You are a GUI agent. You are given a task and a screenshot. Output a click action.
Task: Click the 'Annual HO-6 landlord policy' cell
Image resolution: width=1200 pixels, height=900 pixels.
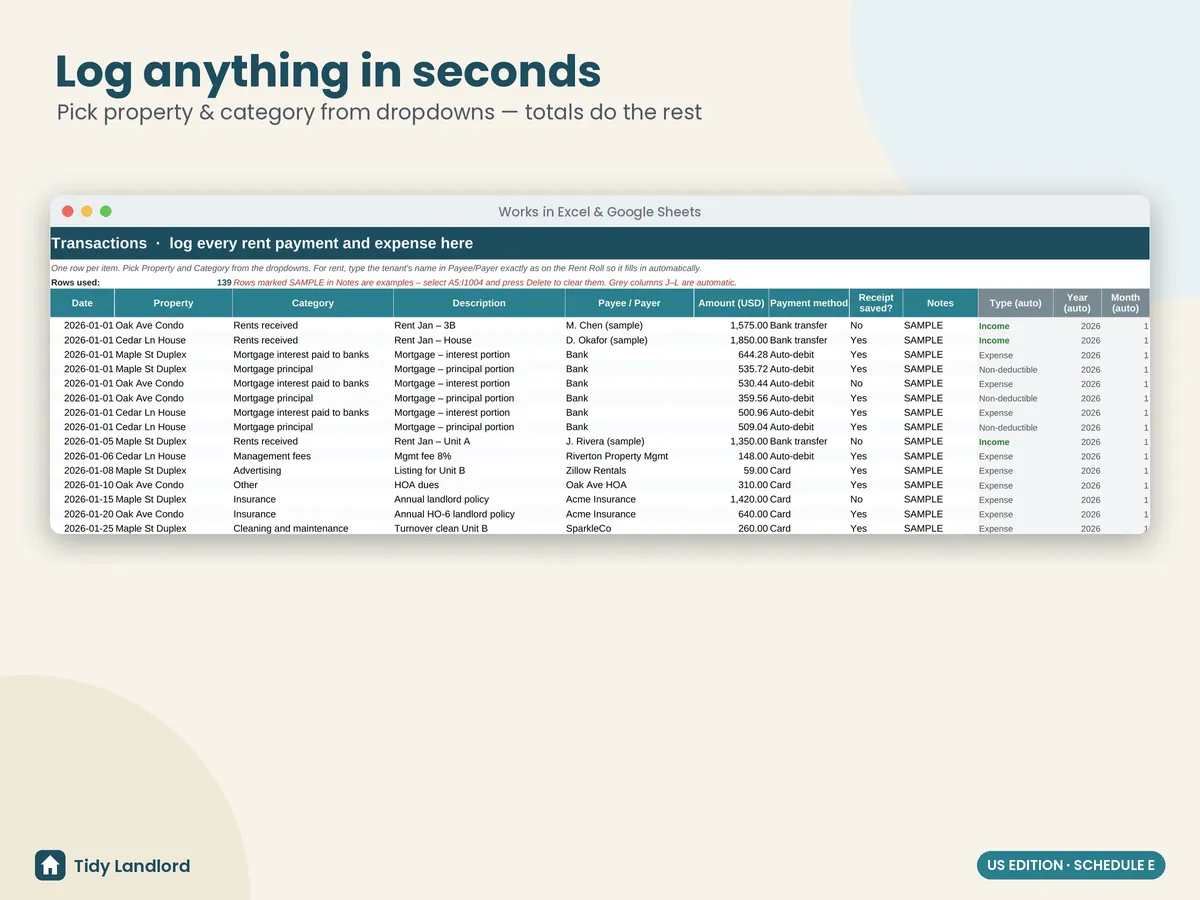(x=479, y=514)
